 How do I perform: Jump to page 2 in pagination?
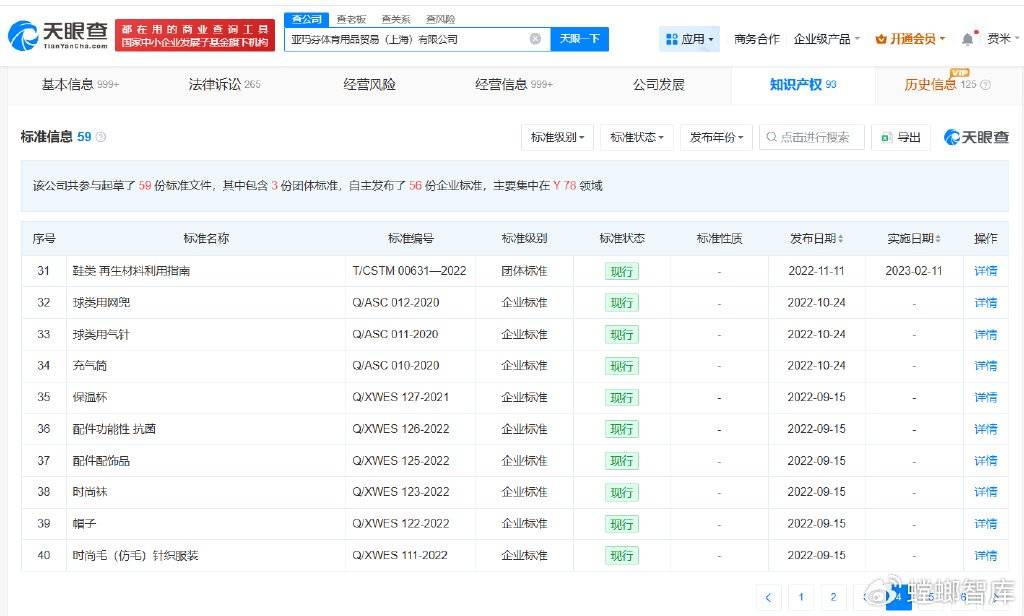coord(833,597)
